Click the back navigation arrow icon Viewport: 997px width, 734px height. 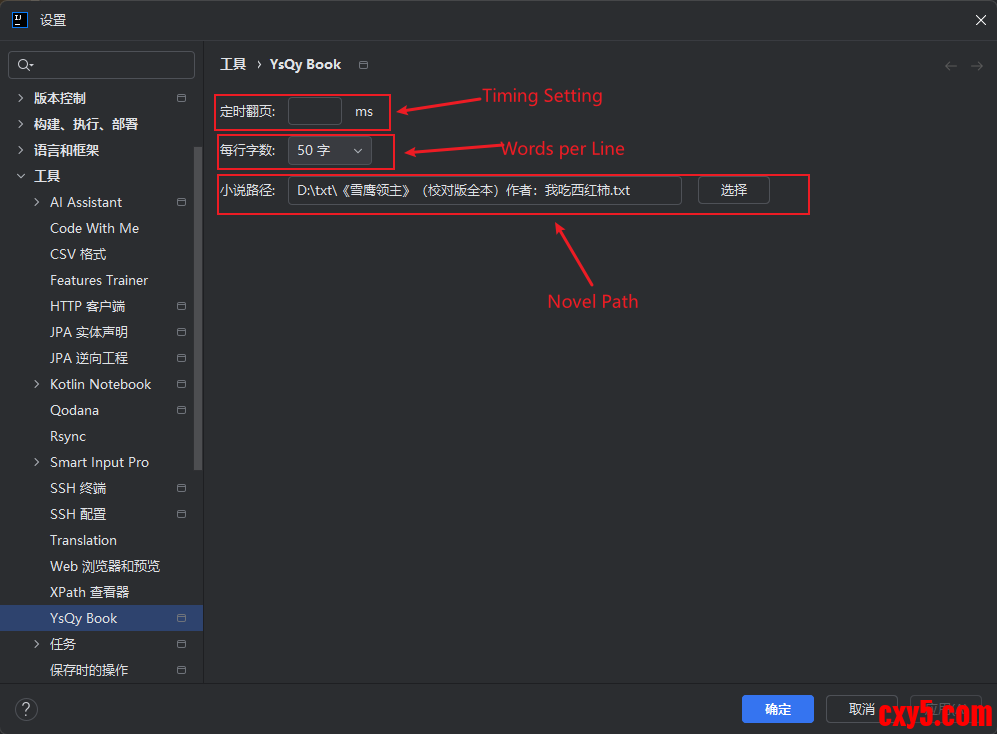point(950,66)
